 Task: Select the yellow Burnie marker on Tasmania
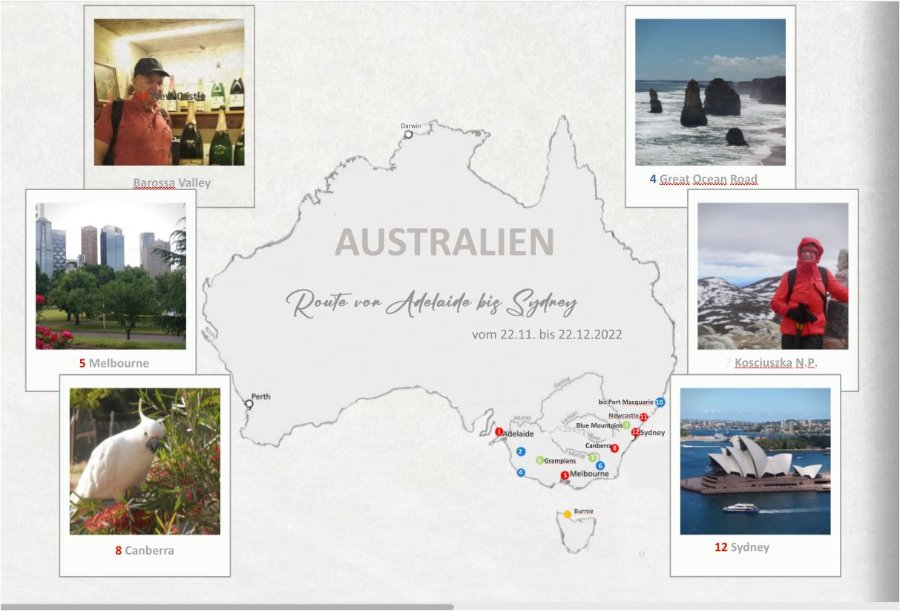567,514
